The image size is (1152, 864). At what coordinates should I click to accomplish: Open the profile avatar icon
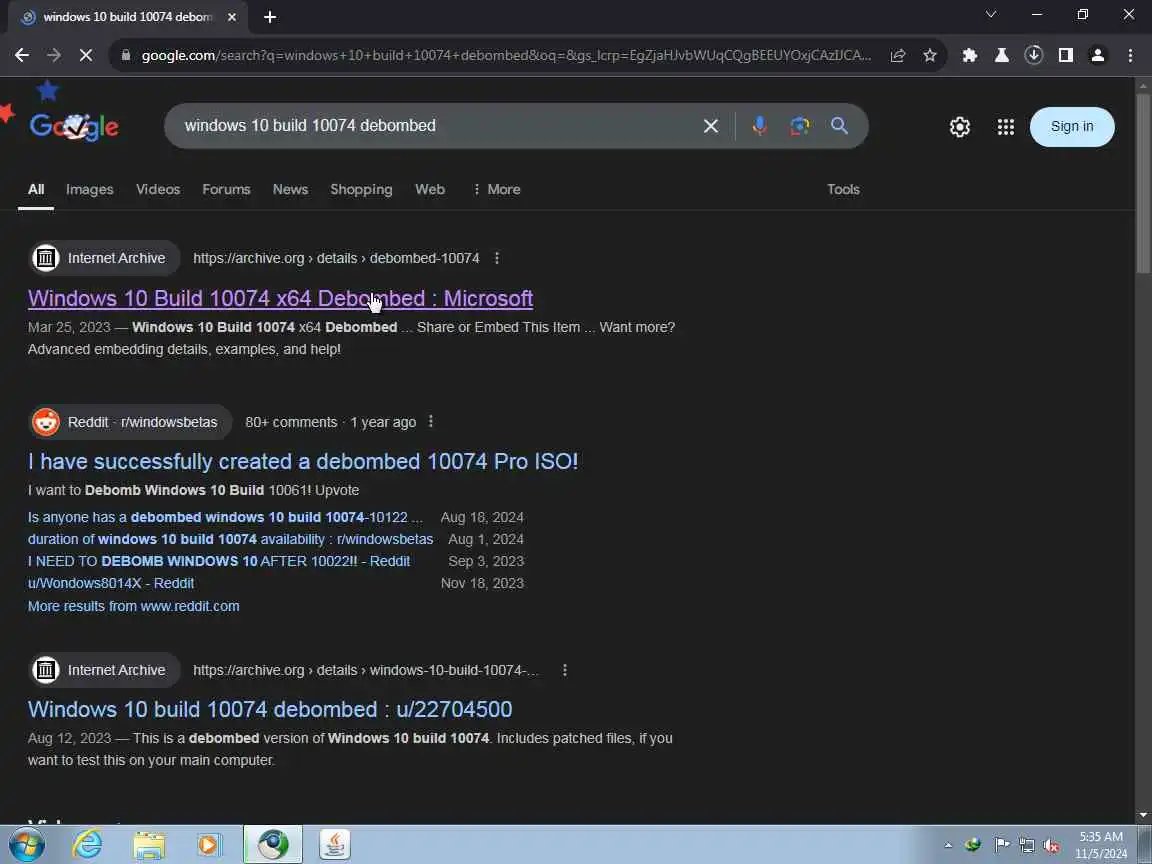[1098, 55]
